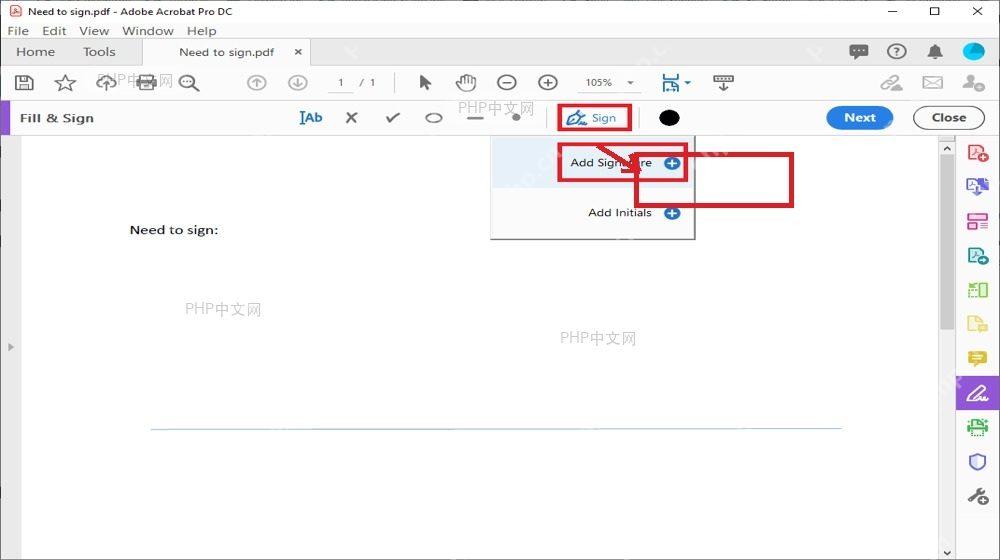The width and height of the screenshot is (1000, 560).
Task: Choose Add Initials from the menu
Action: coord(593,213)
